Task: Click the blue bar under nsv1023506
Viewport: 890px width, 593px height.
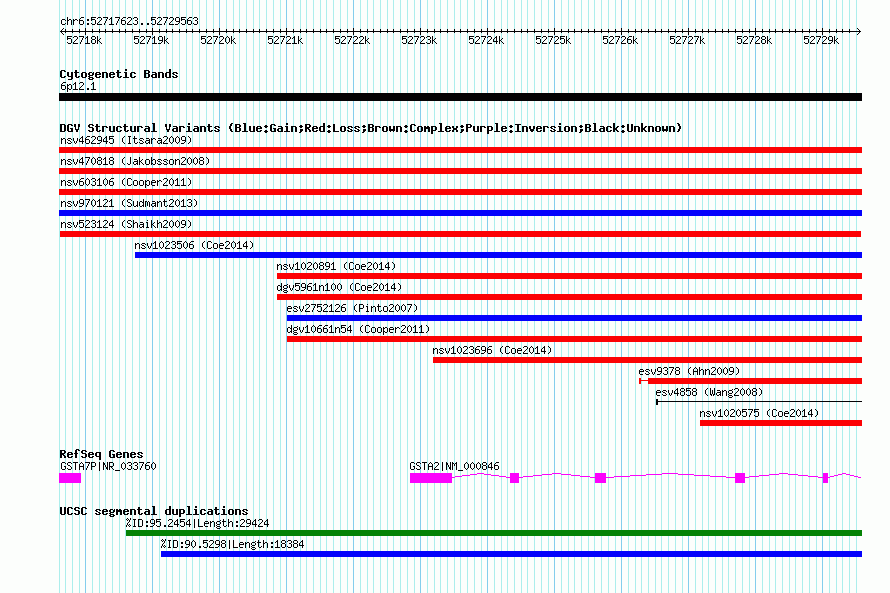Action: click(x=498, y=255)
